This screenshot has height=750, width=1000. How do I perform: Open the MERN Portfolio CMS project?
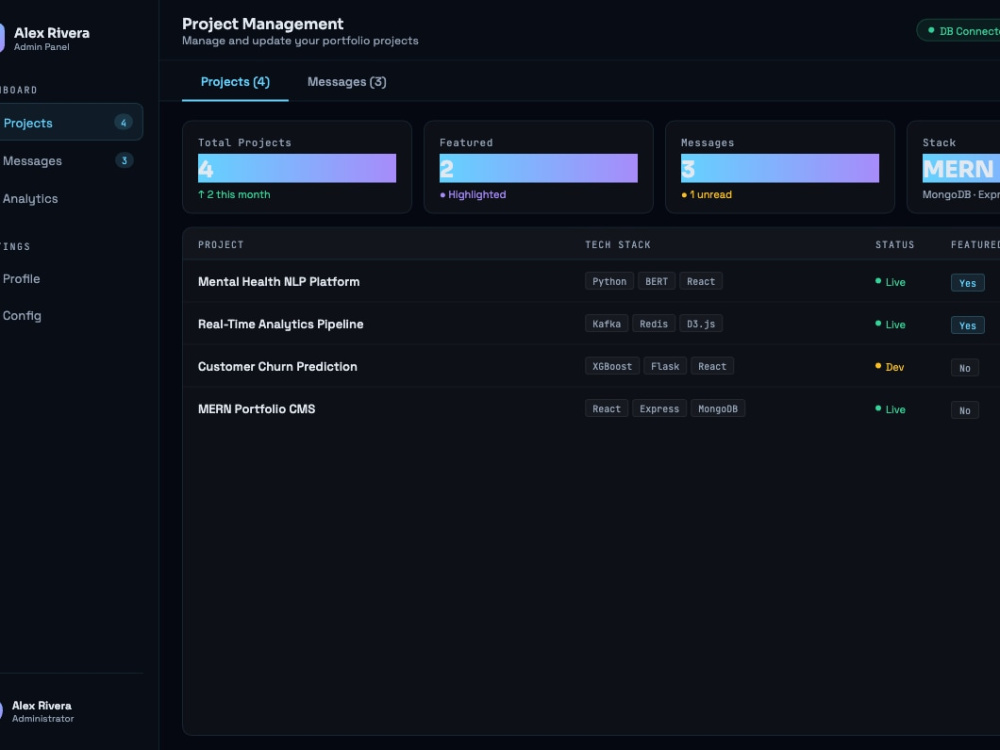256,409
